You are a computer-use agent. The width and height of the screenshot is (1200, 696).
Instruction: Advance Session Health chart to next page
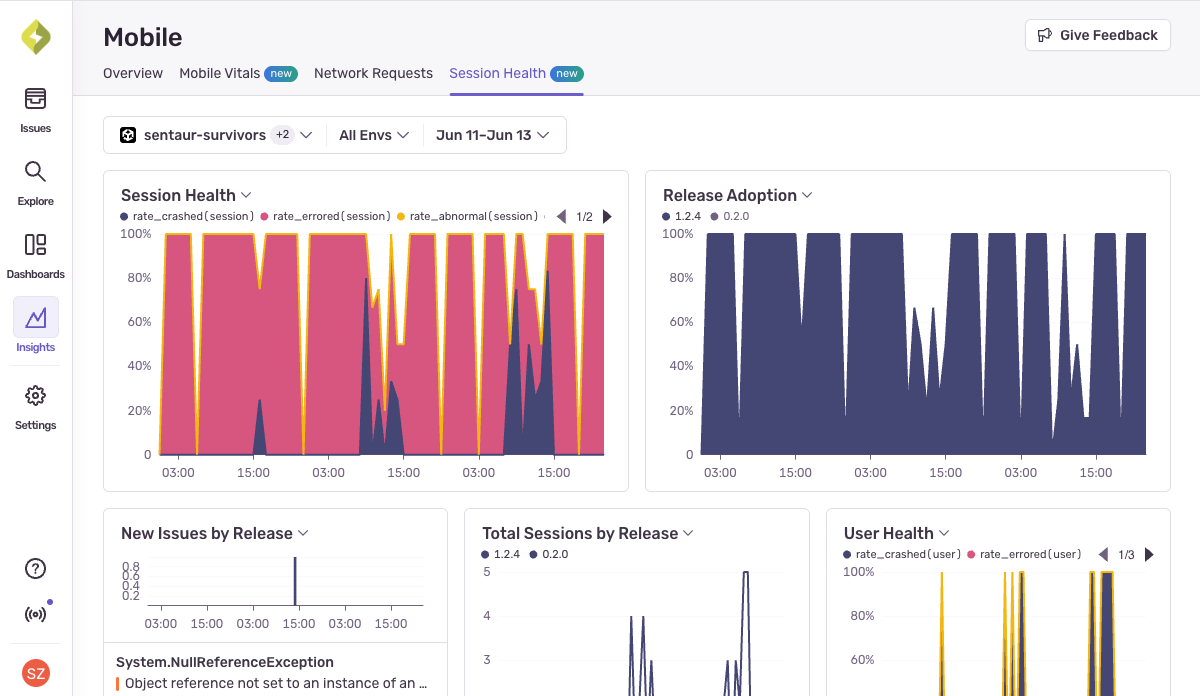coord(607,215)
